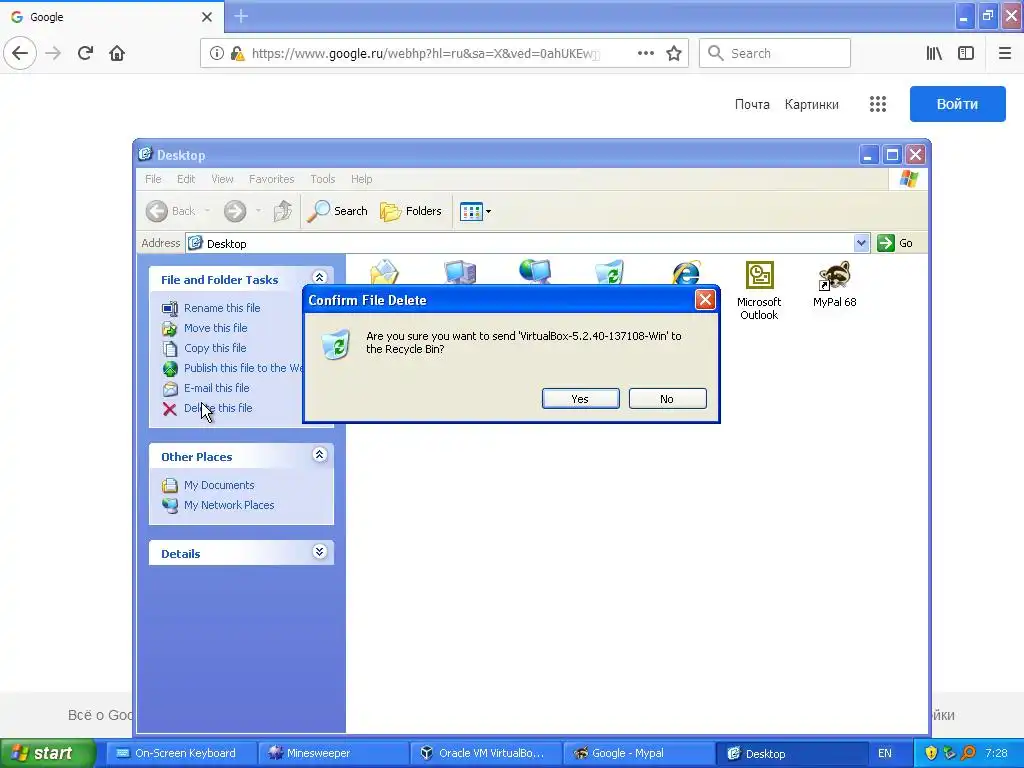Click the Recycle Bin icon in the dialog
Screen dimensions: 1024x768
[336, 344]
